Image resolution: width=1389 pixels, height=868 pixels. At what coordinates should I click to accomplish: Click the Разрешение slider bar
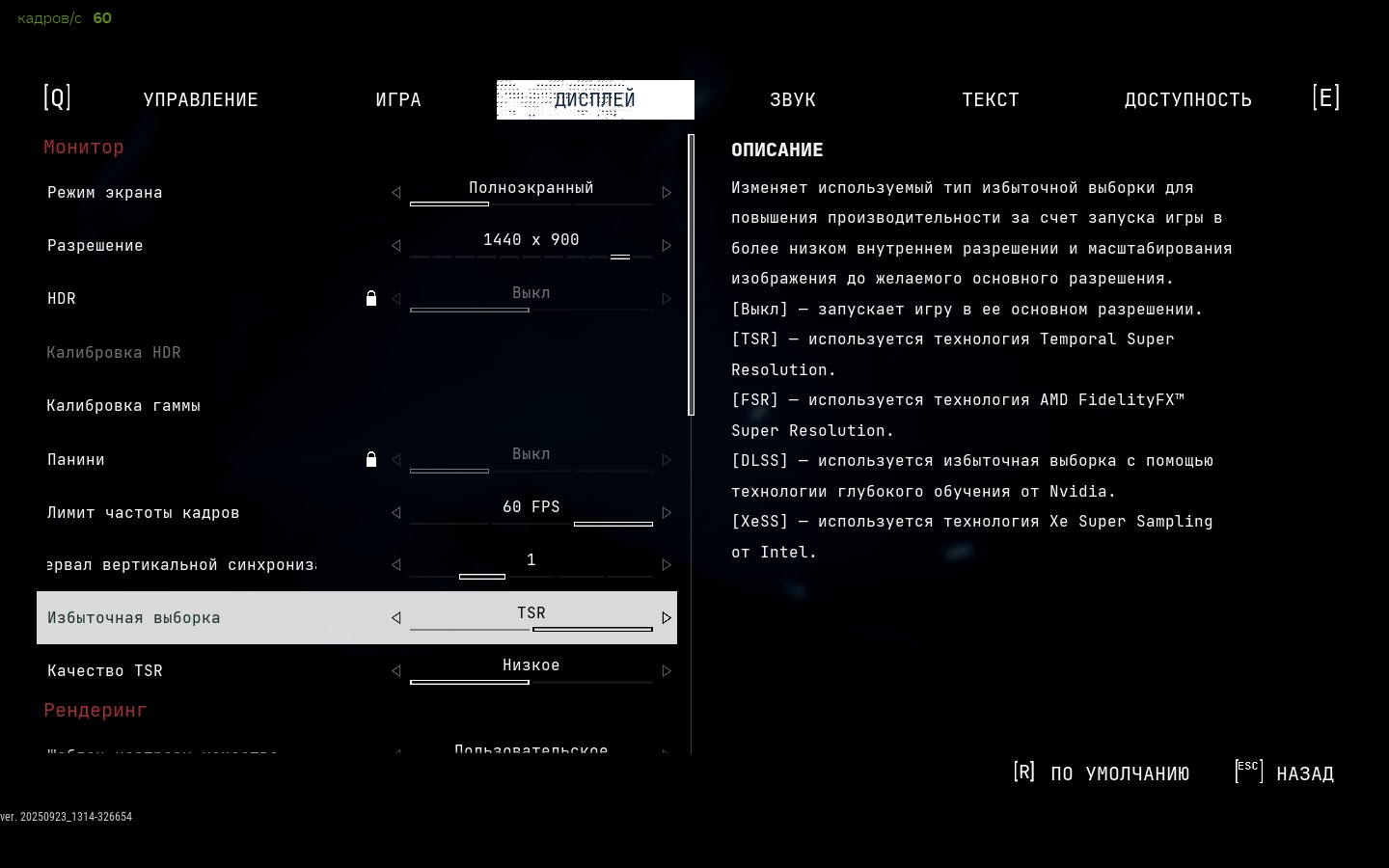coord(531,257)
